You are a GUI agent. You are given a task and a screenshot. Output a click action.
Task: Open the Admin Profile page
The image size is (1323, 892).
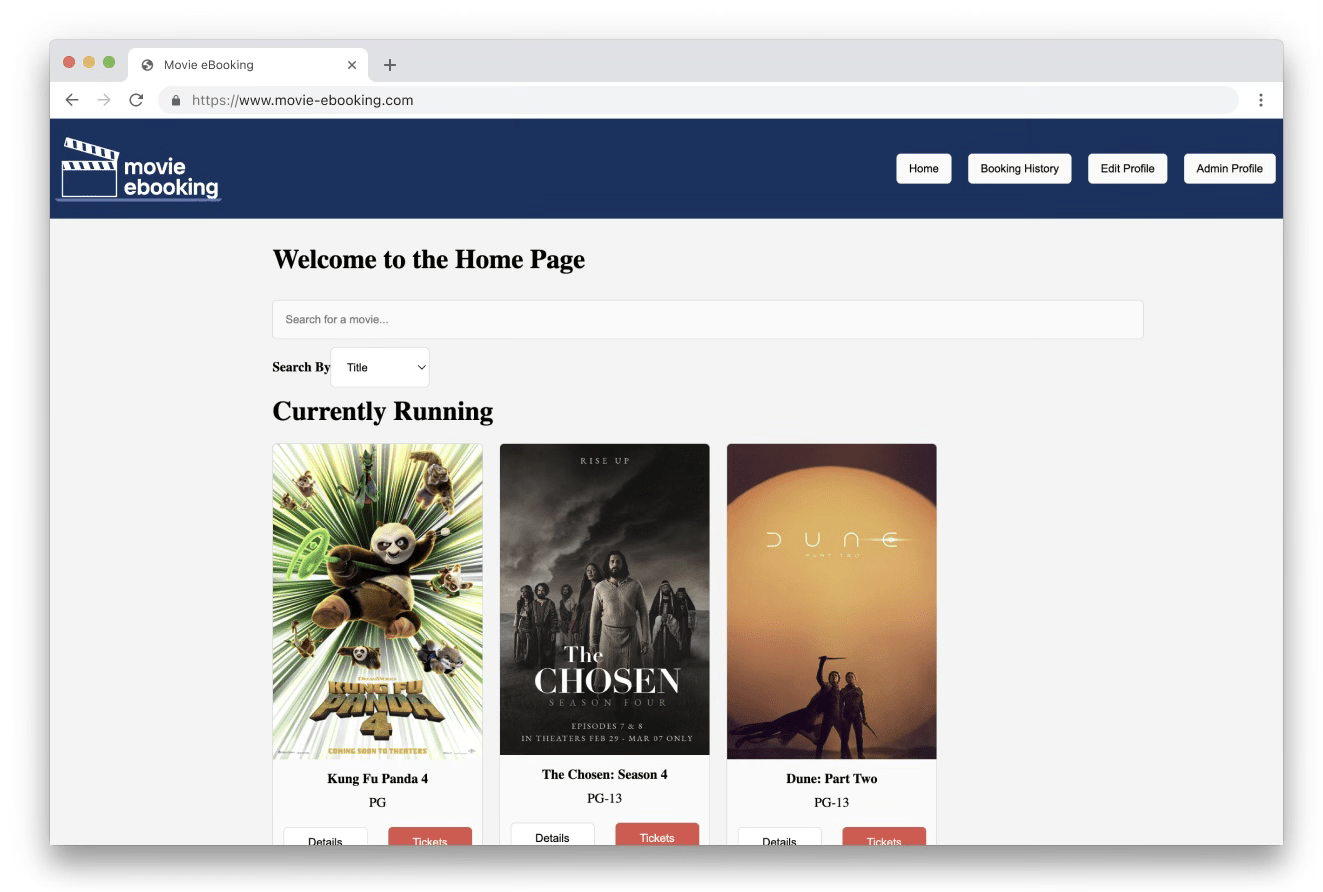1229,168
